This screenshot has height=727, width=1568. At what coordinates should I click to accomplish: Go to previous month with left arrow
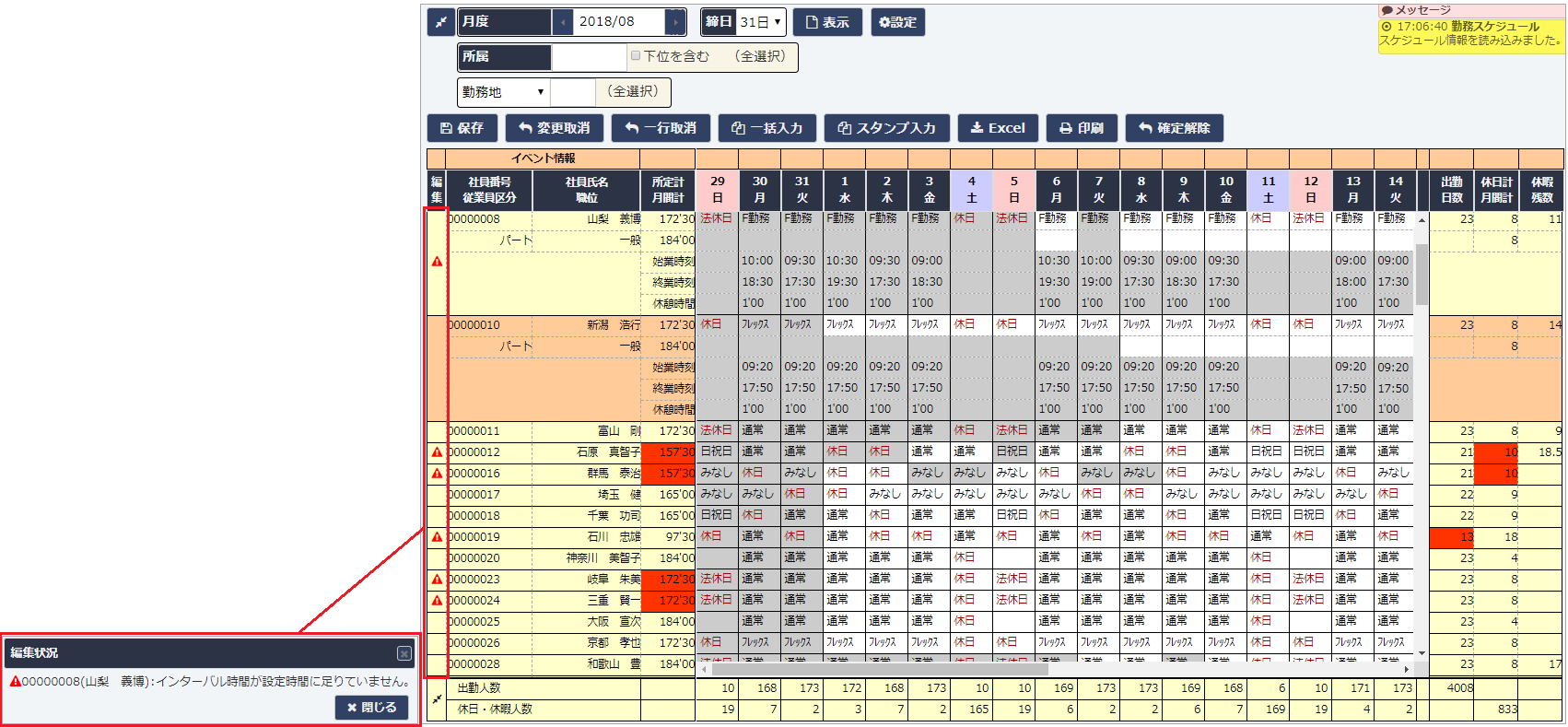[x=563, y=22]
